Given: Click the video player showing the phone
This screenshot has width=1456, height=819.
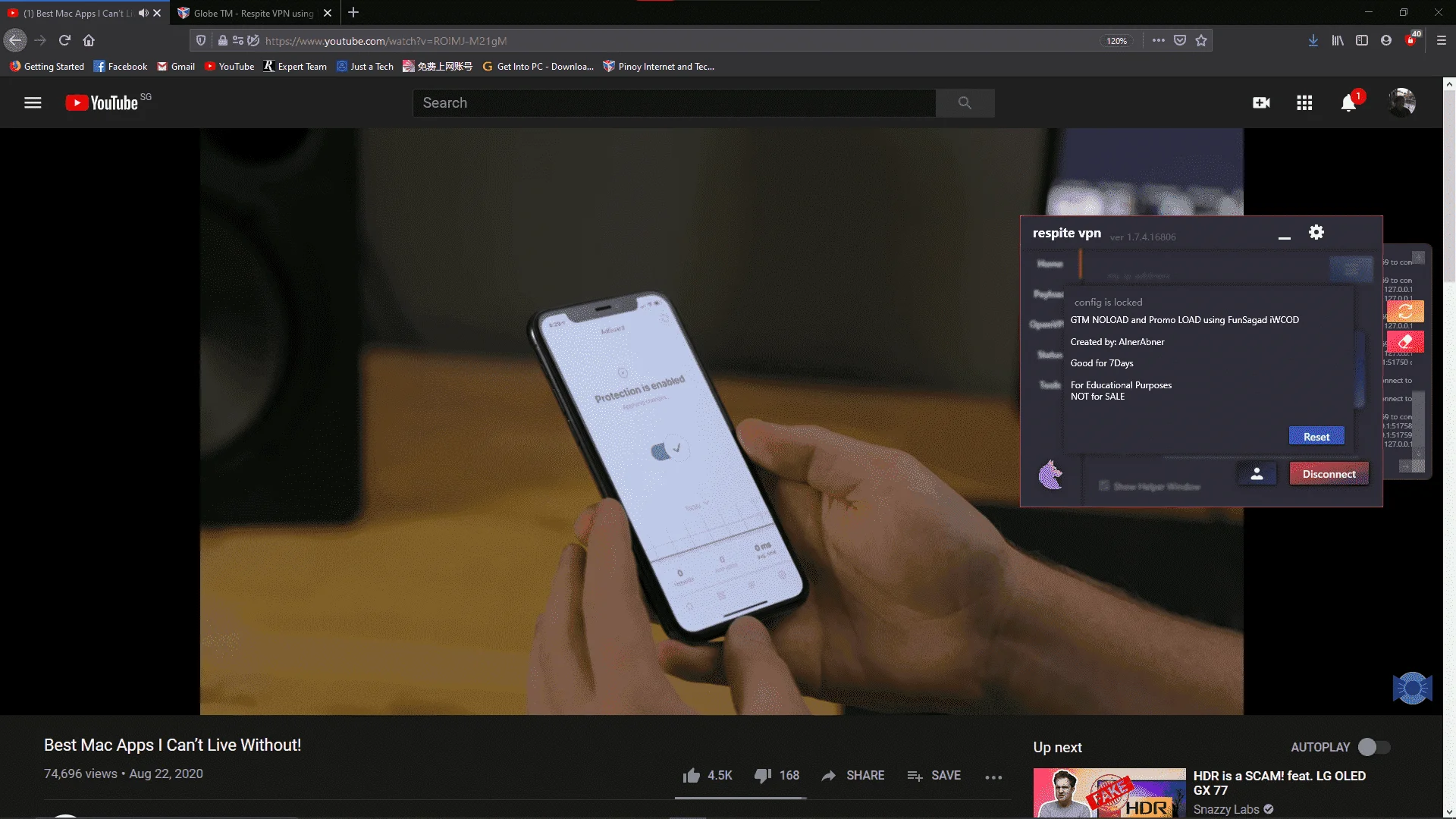Looking at the screenshot, I should coord(722,422).
